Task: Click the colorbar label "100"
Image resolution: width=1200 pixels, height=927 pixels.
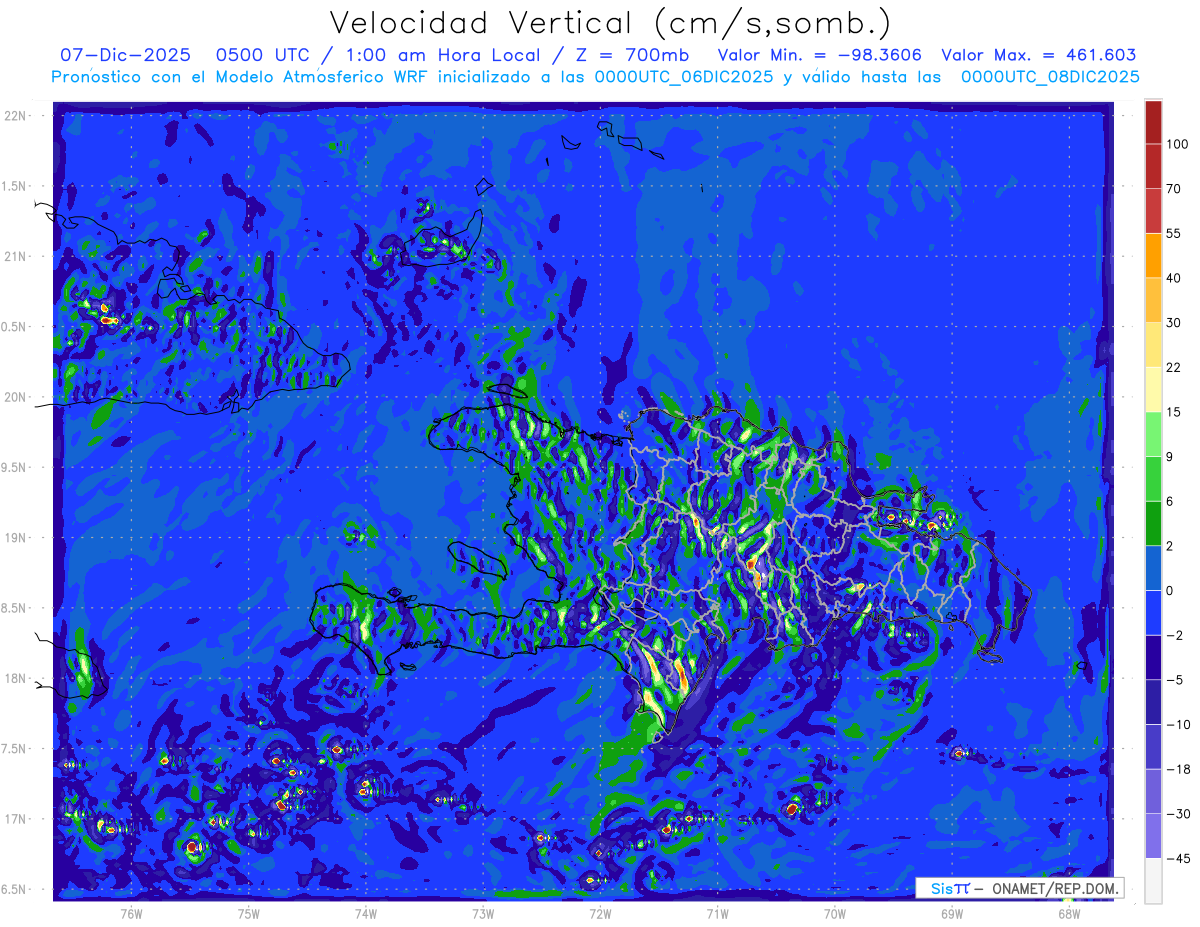Action: tap(1177, 145)
